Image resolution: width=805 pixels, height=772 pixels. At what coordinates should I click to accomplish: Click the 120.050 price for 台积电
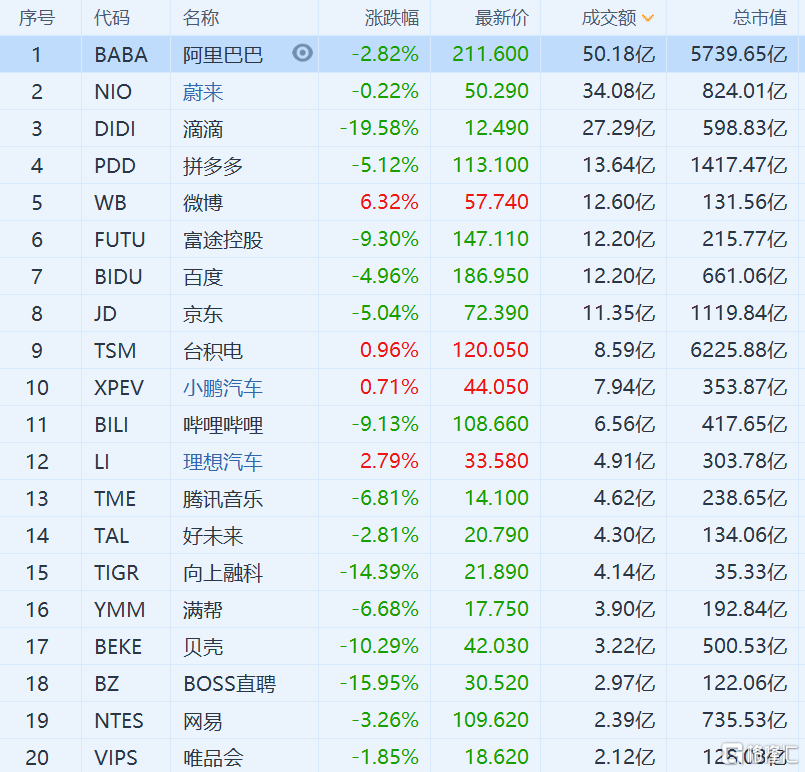[490, 350]
